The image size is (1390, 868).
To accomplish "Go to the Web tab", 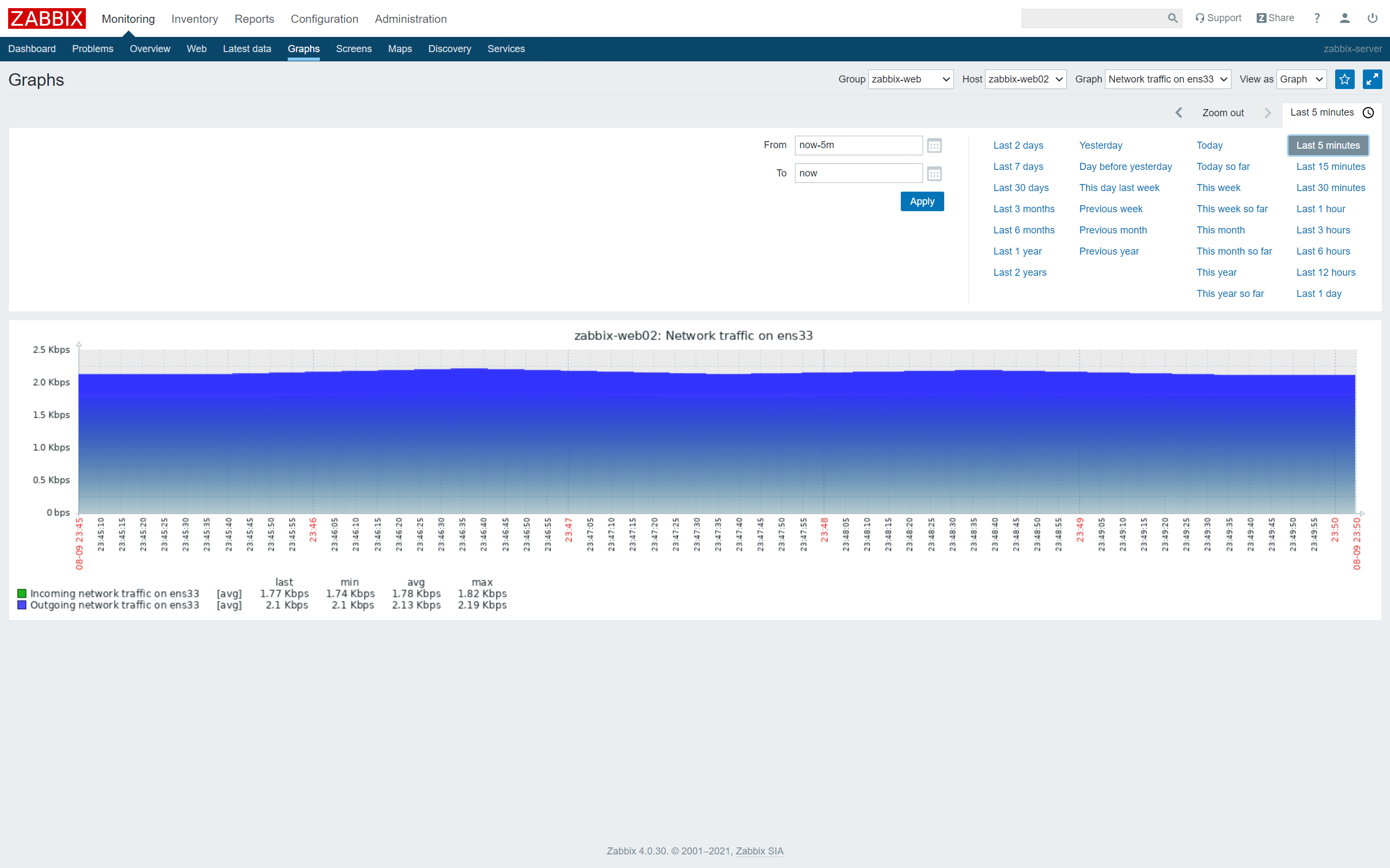I will [197, 49].
